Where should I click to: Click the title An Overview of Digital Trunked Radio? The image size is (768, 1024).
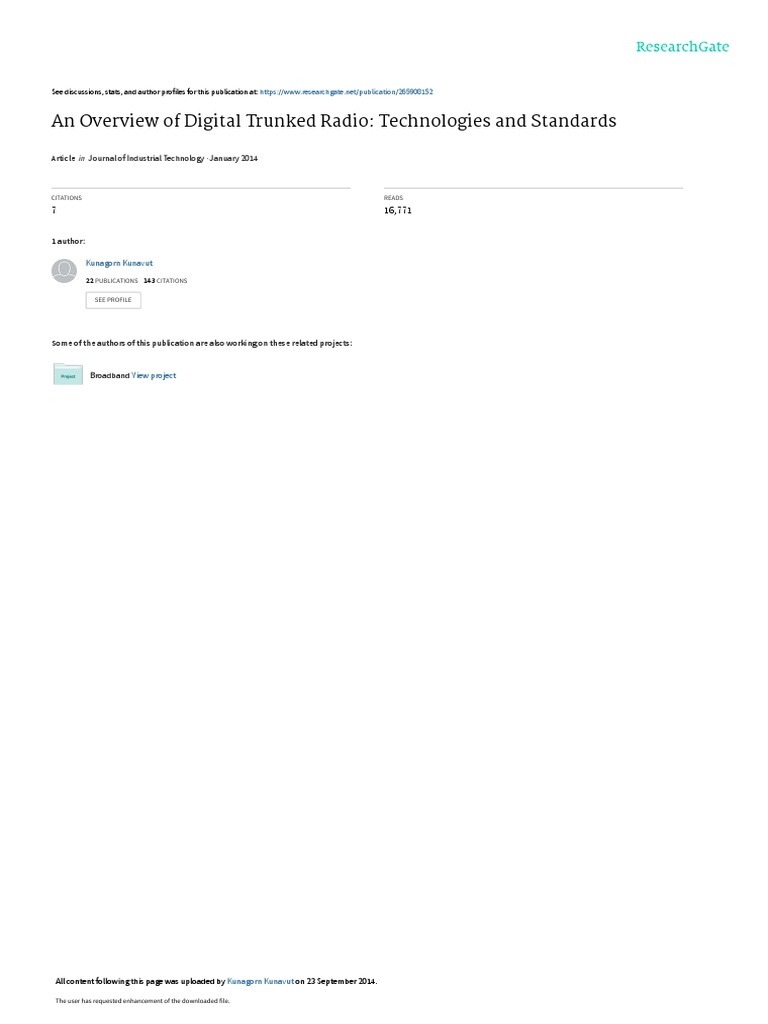334,121
